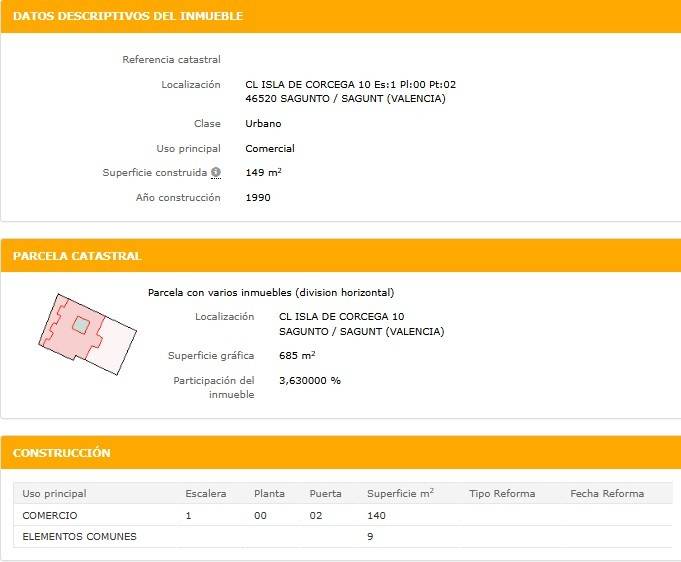The height and width of the screenshot is (562, 681).
Task: Click the Escalera column header
Action: (206, 493)
